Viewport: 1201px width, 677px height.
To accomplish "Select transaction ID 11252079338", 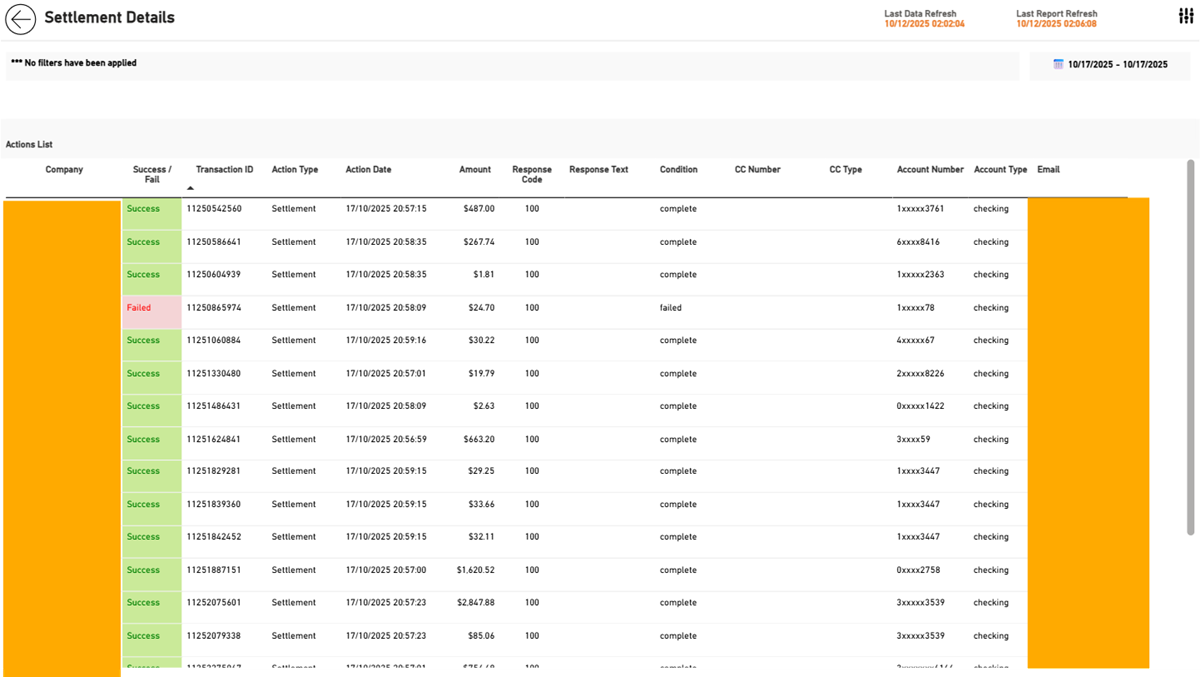I will (x=214, y=636).
